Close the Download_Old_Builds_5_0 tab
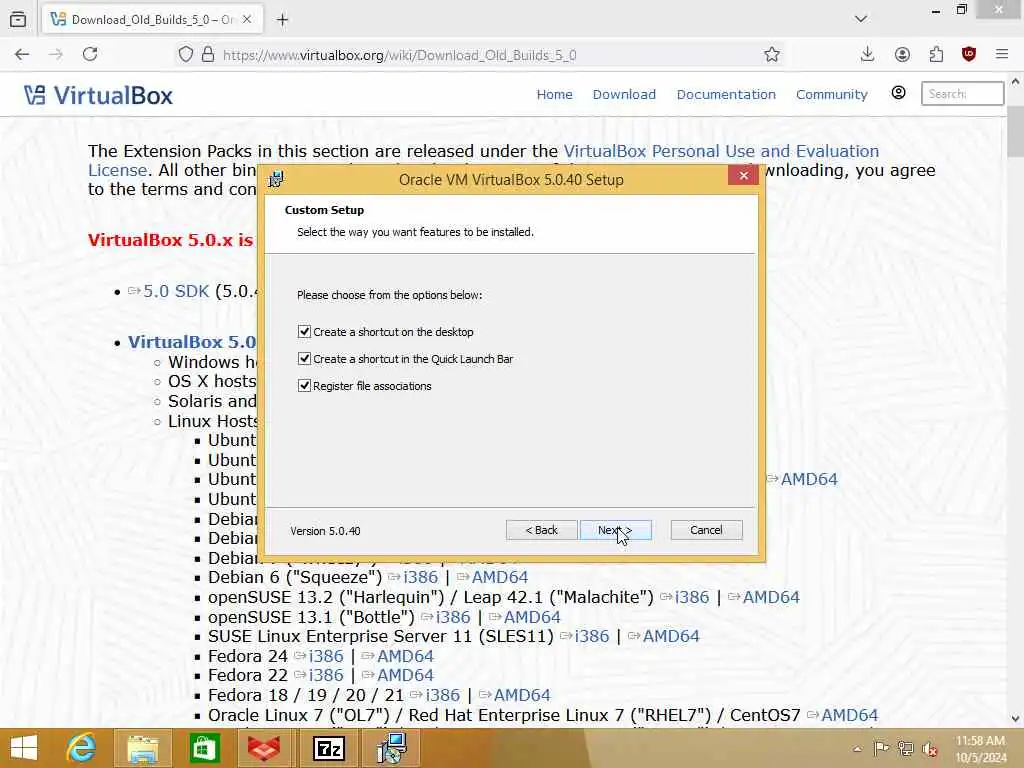This screenshot has width=1024, height=768. 247,20
